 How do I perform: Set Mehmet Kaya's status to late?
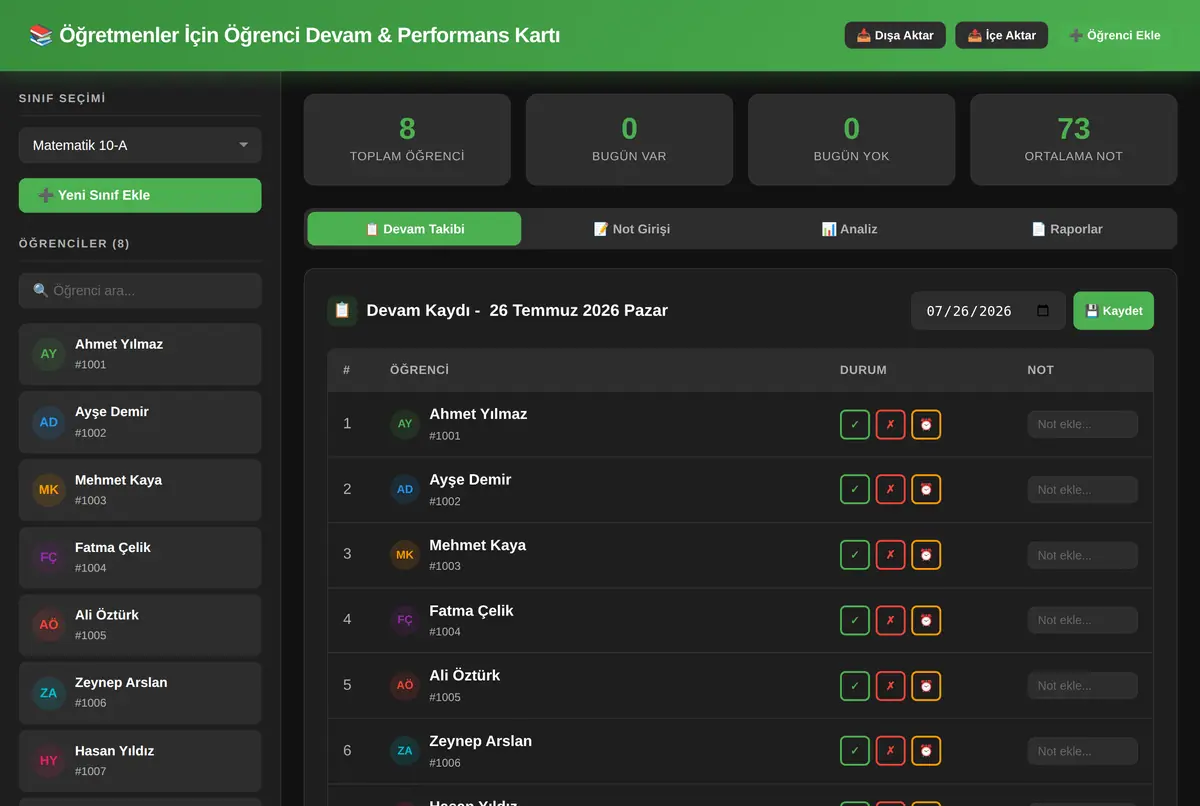[926, 555]
